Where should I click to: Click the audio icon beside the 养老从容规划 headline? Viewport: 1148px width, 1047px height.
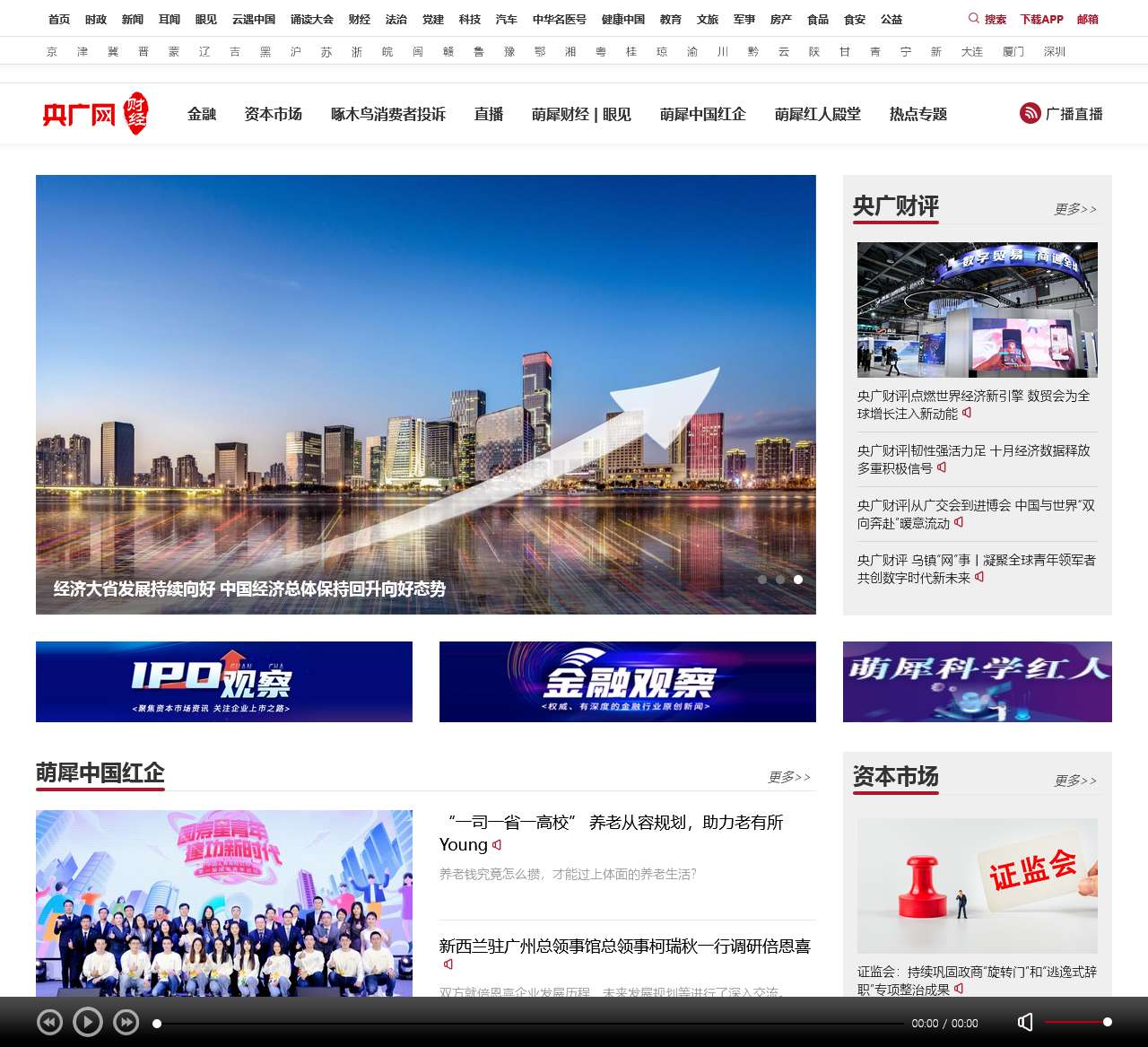(x=499, y=846)
